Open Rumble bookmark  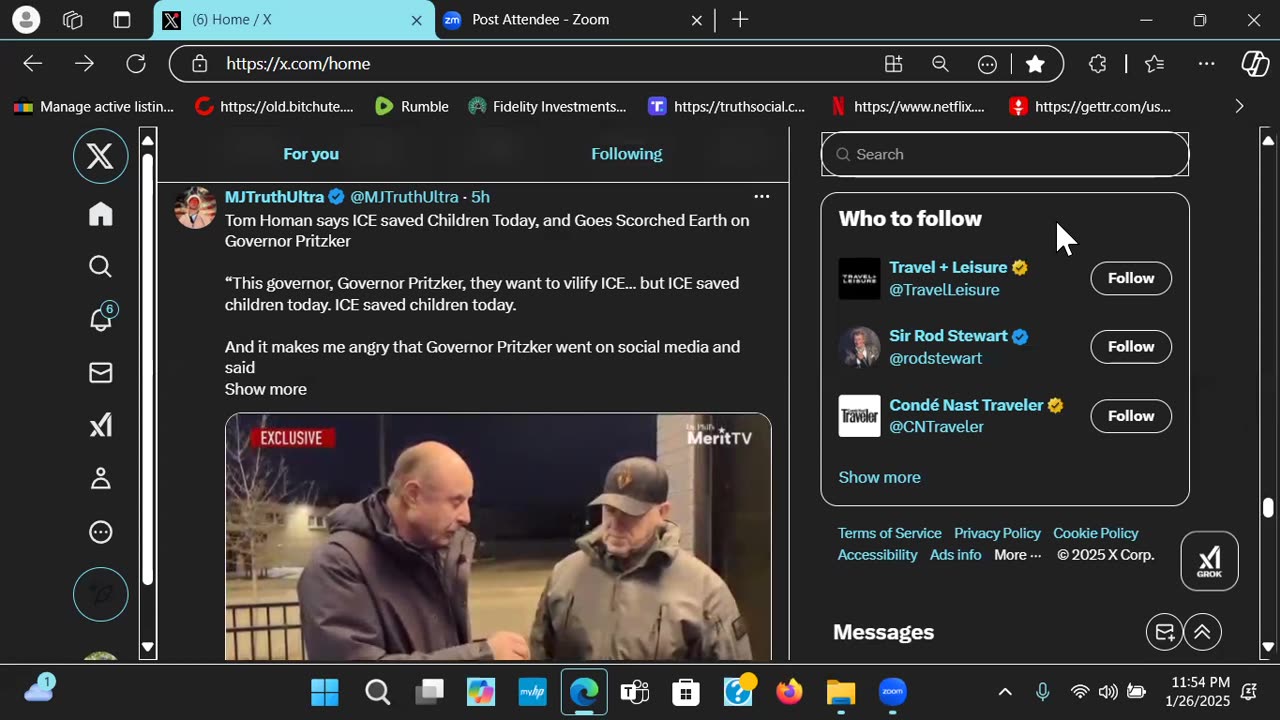click(411, 106)
